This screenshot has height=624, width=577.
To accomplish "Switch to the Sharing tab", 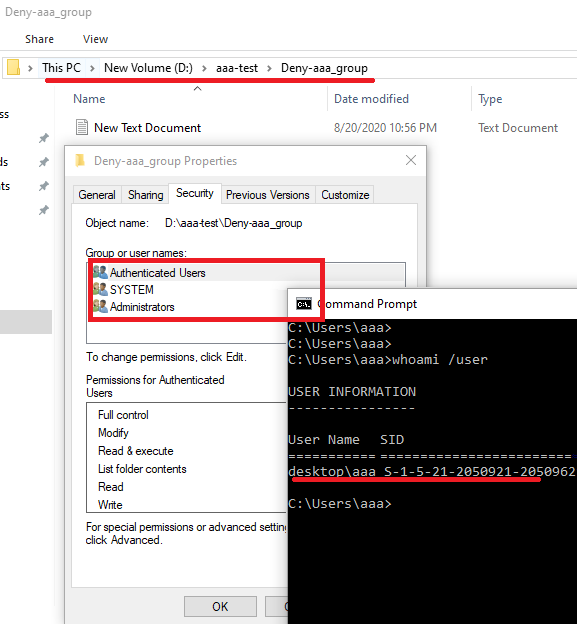I will [x=145, y=195].
